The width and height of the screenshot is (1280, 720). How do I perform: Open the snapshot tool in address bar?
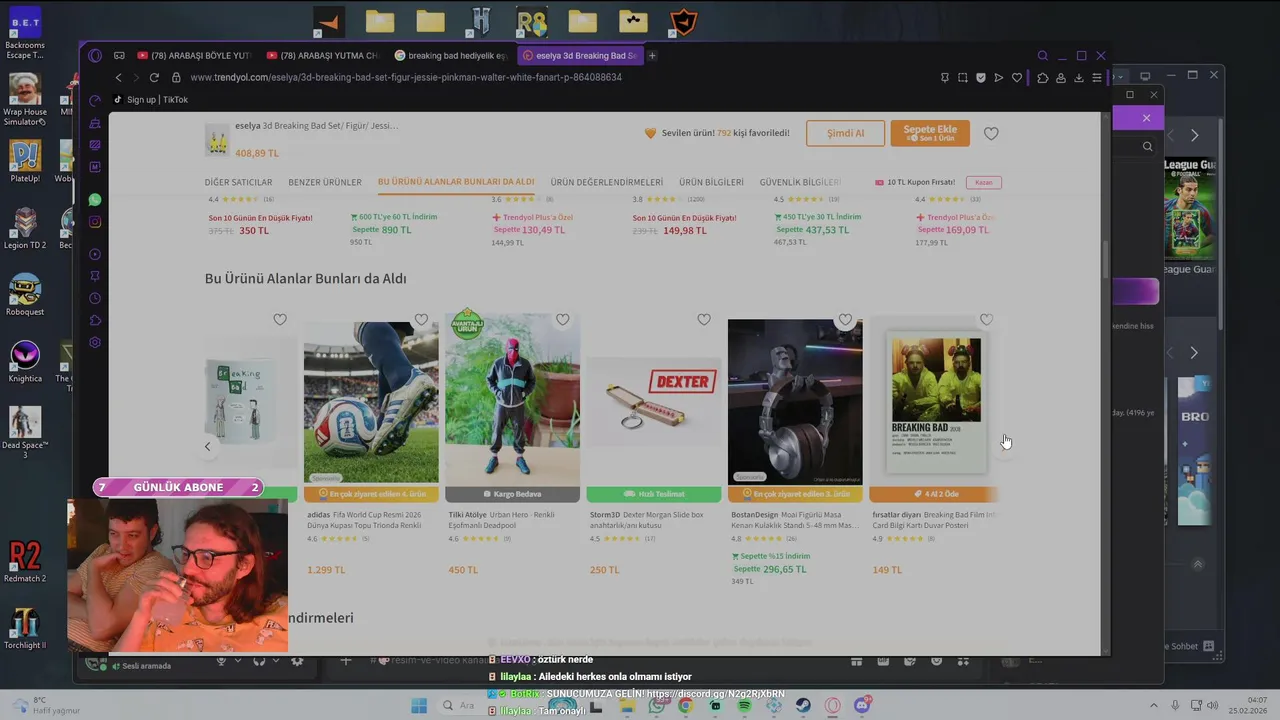point(963,77)
